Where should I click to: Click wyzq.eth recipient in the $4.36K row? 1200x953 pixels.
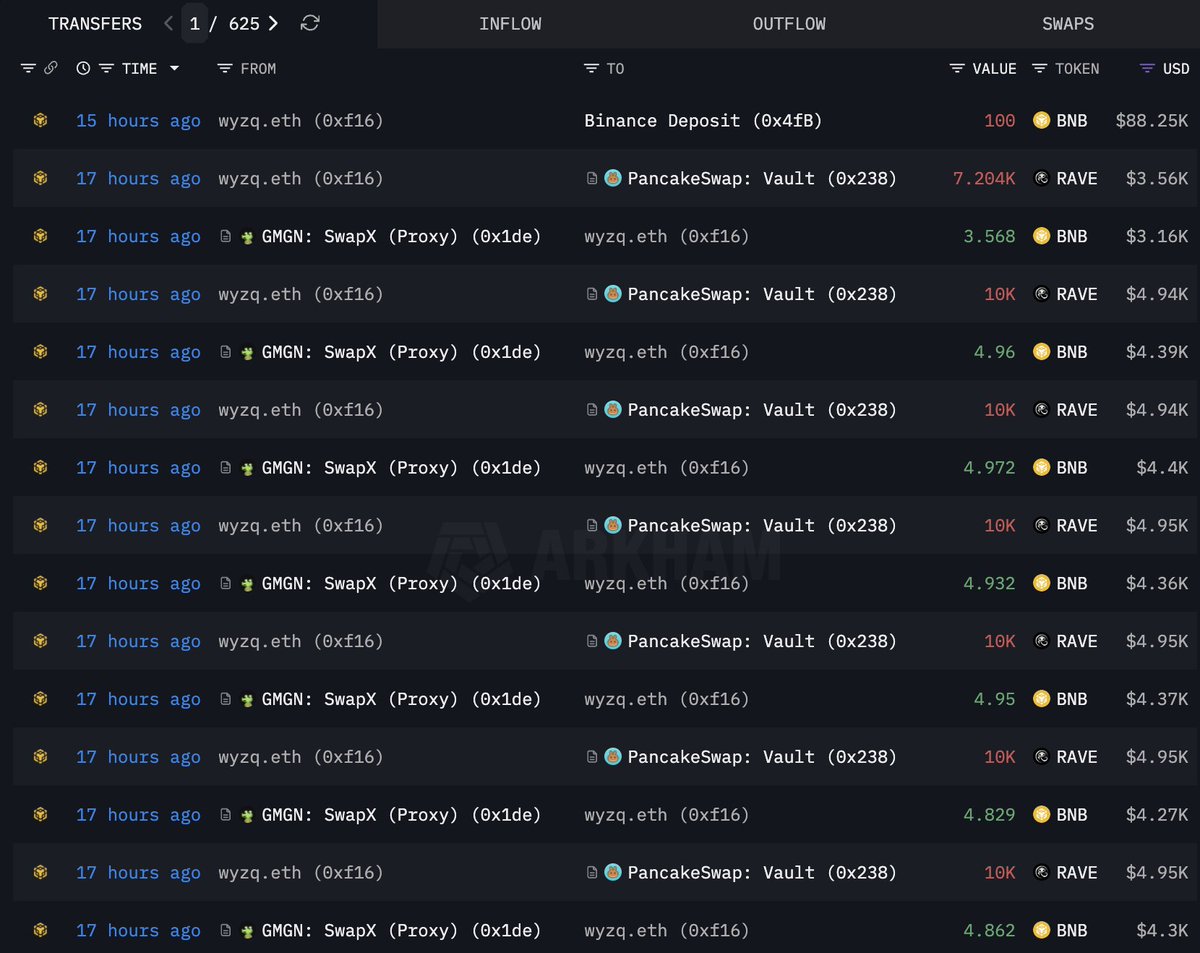pyautogui.click(x=667, y=584)
